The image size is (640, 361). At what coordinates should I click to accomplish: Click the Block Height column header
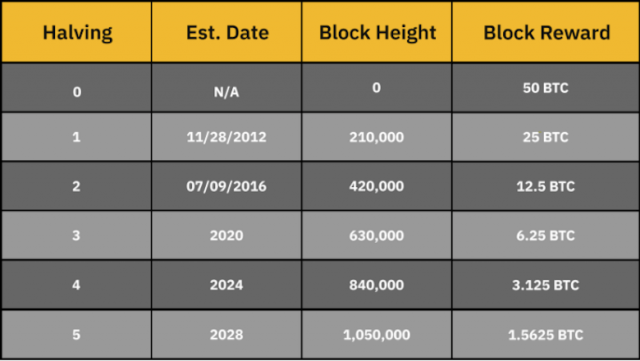coord(377,32)
